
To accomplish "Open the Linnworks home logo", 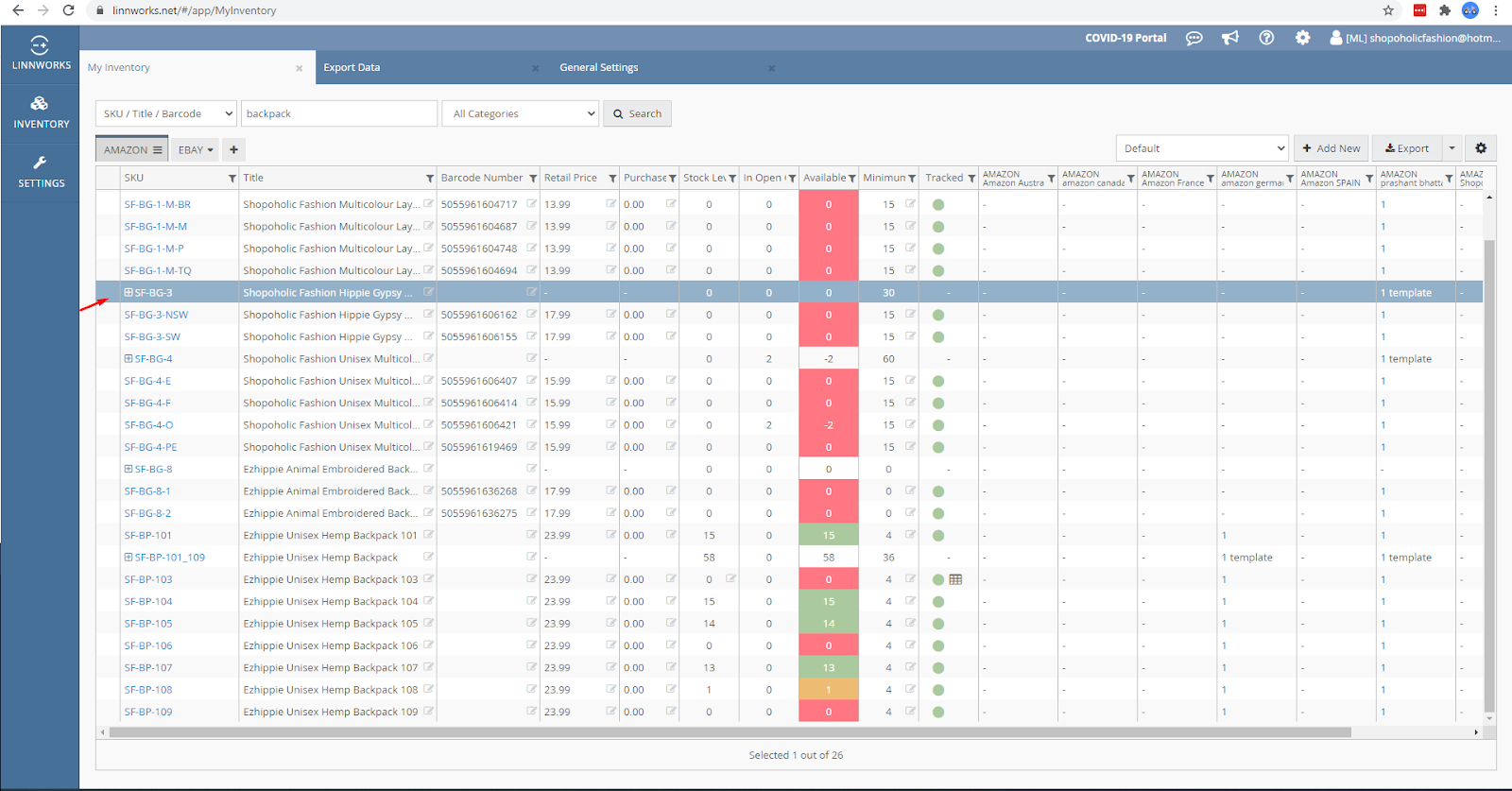I will (x=41, y=53).
